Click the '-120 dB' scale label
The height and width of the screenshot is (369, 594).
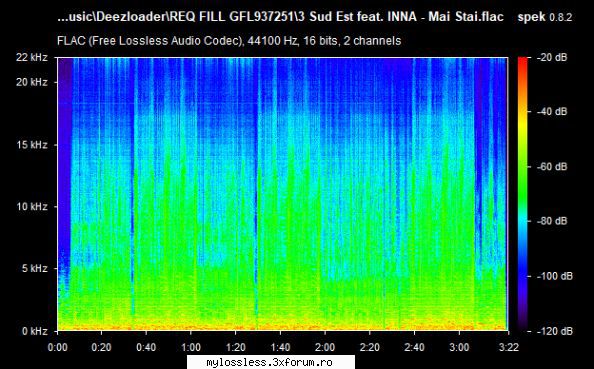(554, 331)
